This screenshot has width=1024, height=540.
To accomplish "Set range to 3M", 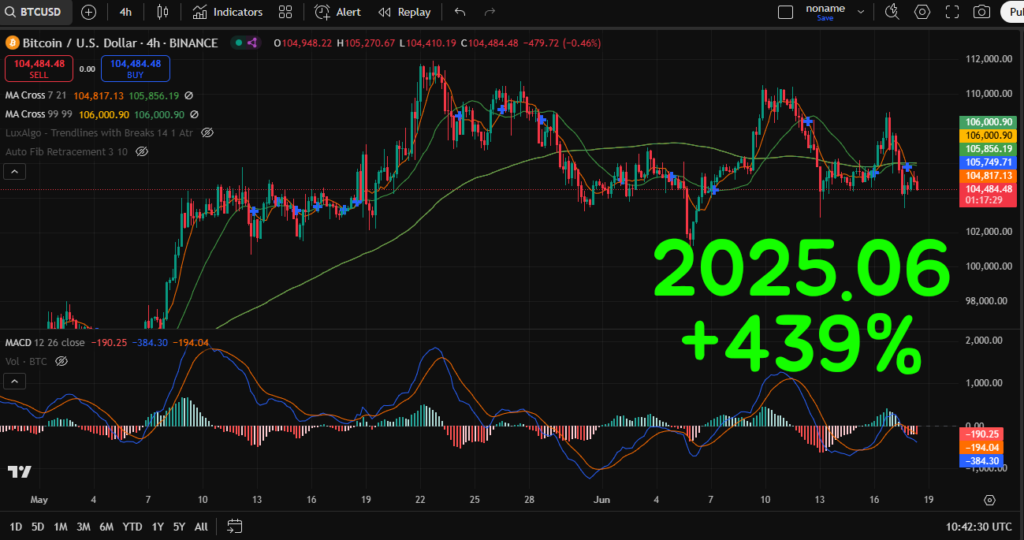I will click(x=83, y=526).
